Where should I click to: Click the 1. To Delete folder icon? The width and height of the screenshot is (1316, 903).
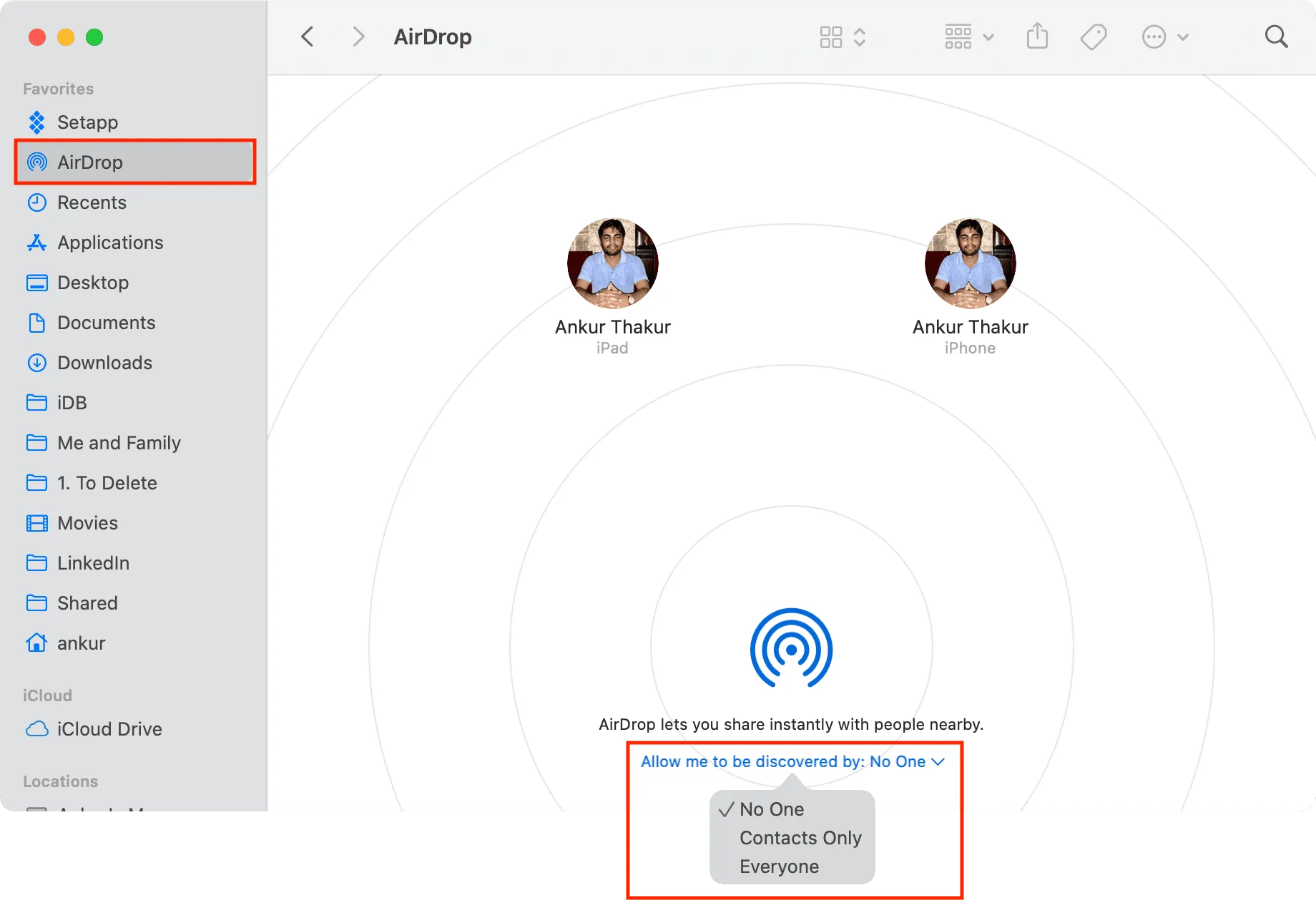pyautogui.click(x=36, y=483)
